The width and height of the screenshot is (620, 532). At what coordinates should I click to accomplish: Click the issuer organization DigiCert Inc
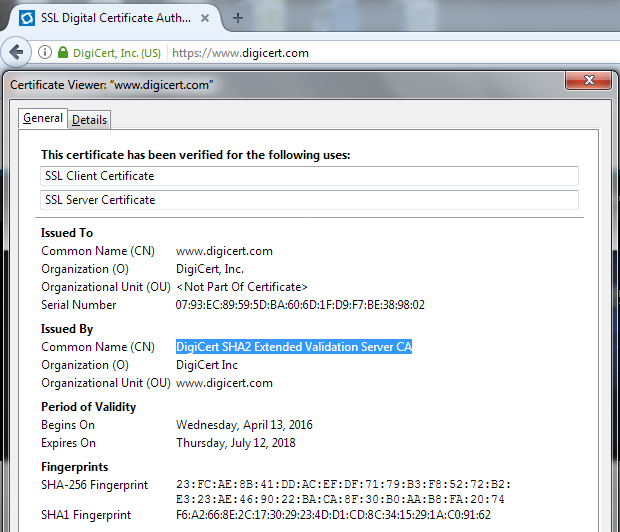point(207,365)
